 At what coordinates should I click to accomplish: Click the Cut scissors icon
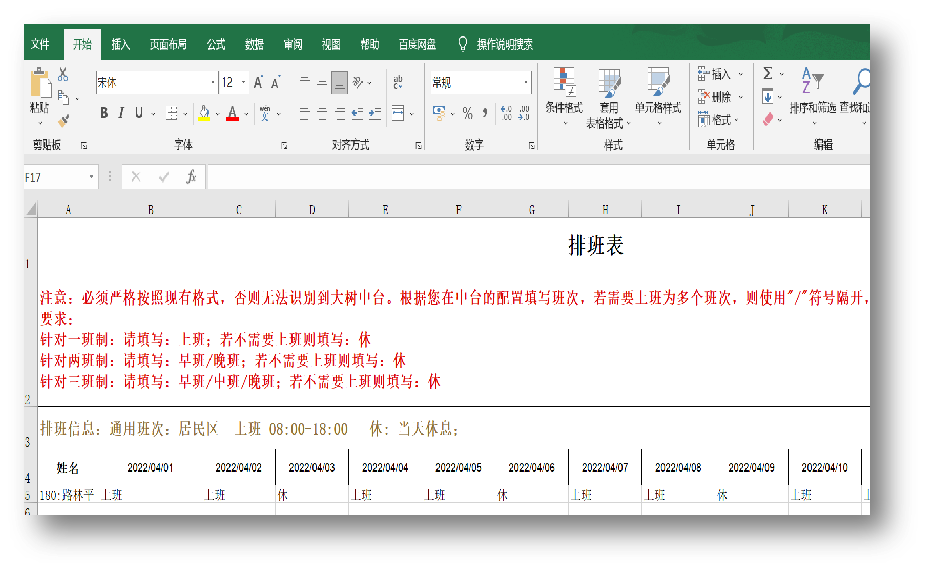[x=63, y=74]
